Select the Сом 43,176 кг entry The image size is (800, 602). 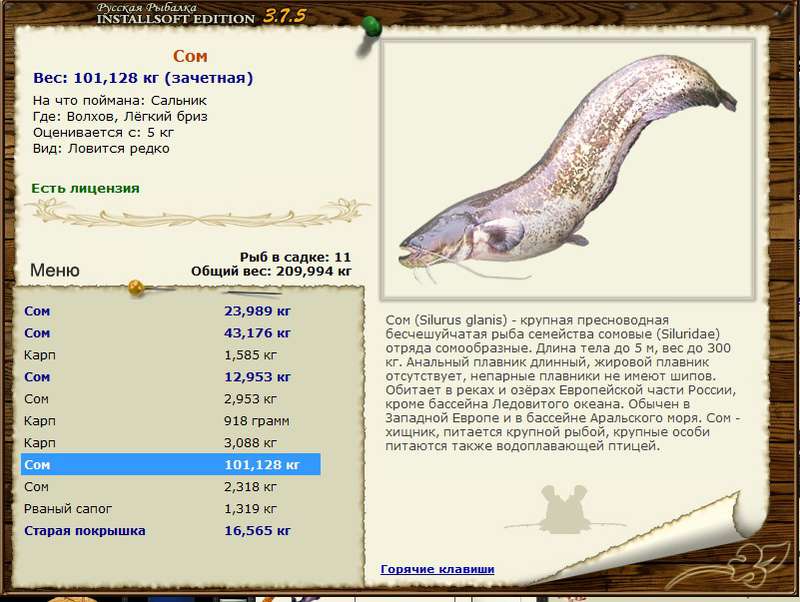(x=170, y=333)
